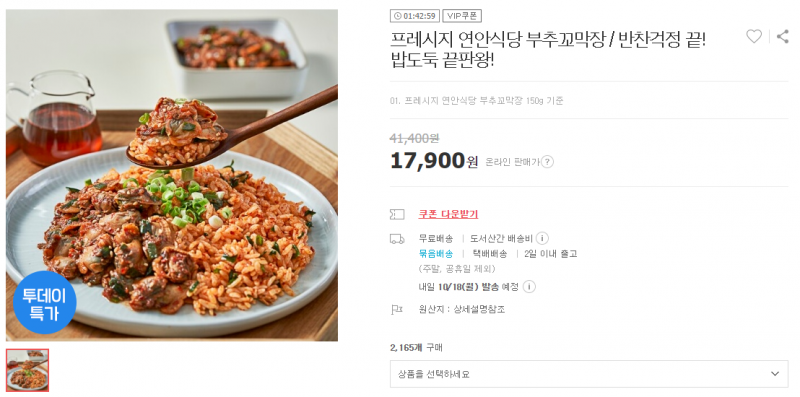
Task: Click the 도서산간 배송비 text
Action: [x=501, y=238]
